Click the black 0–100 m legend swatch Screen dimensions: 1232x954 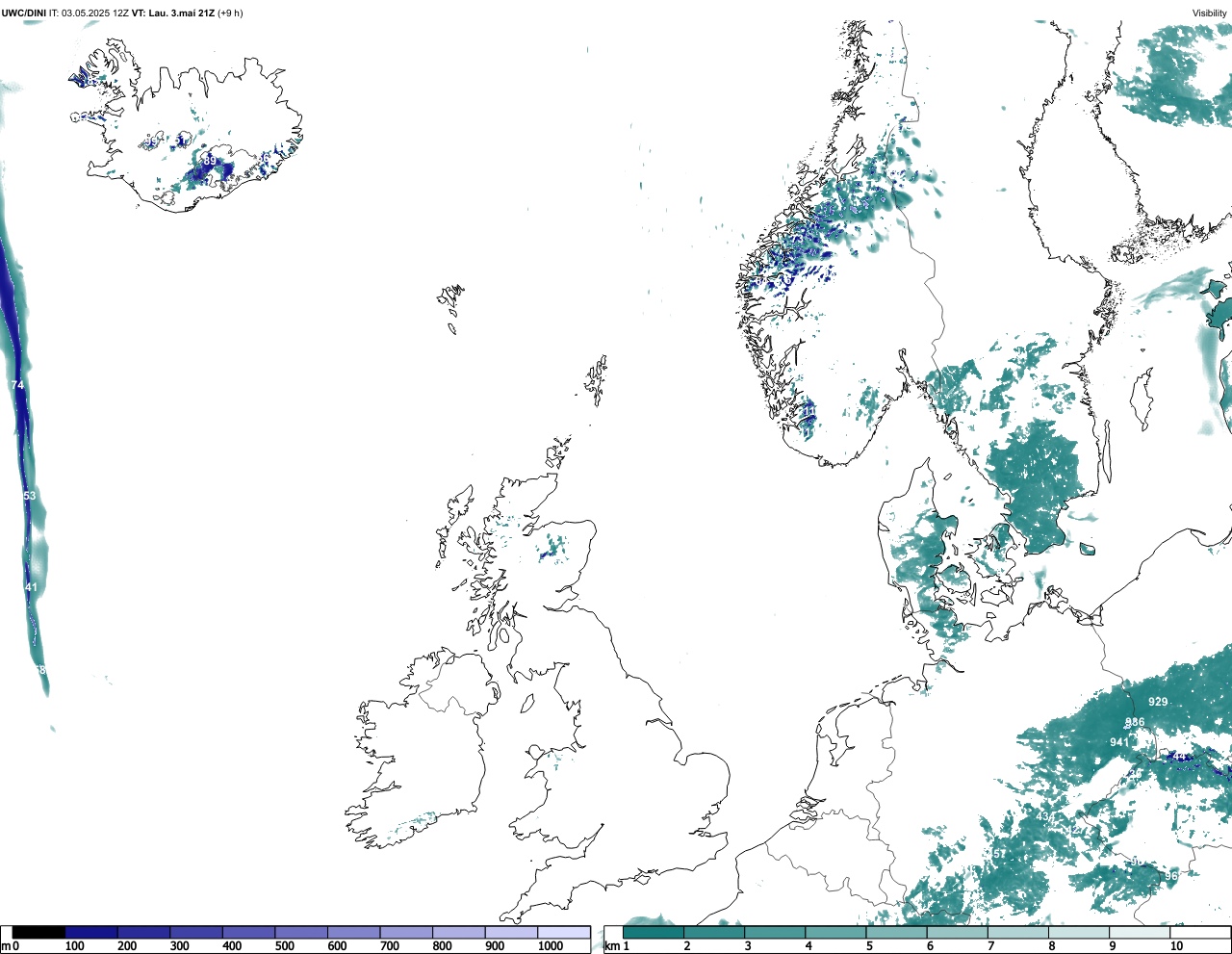click(39, 932)
